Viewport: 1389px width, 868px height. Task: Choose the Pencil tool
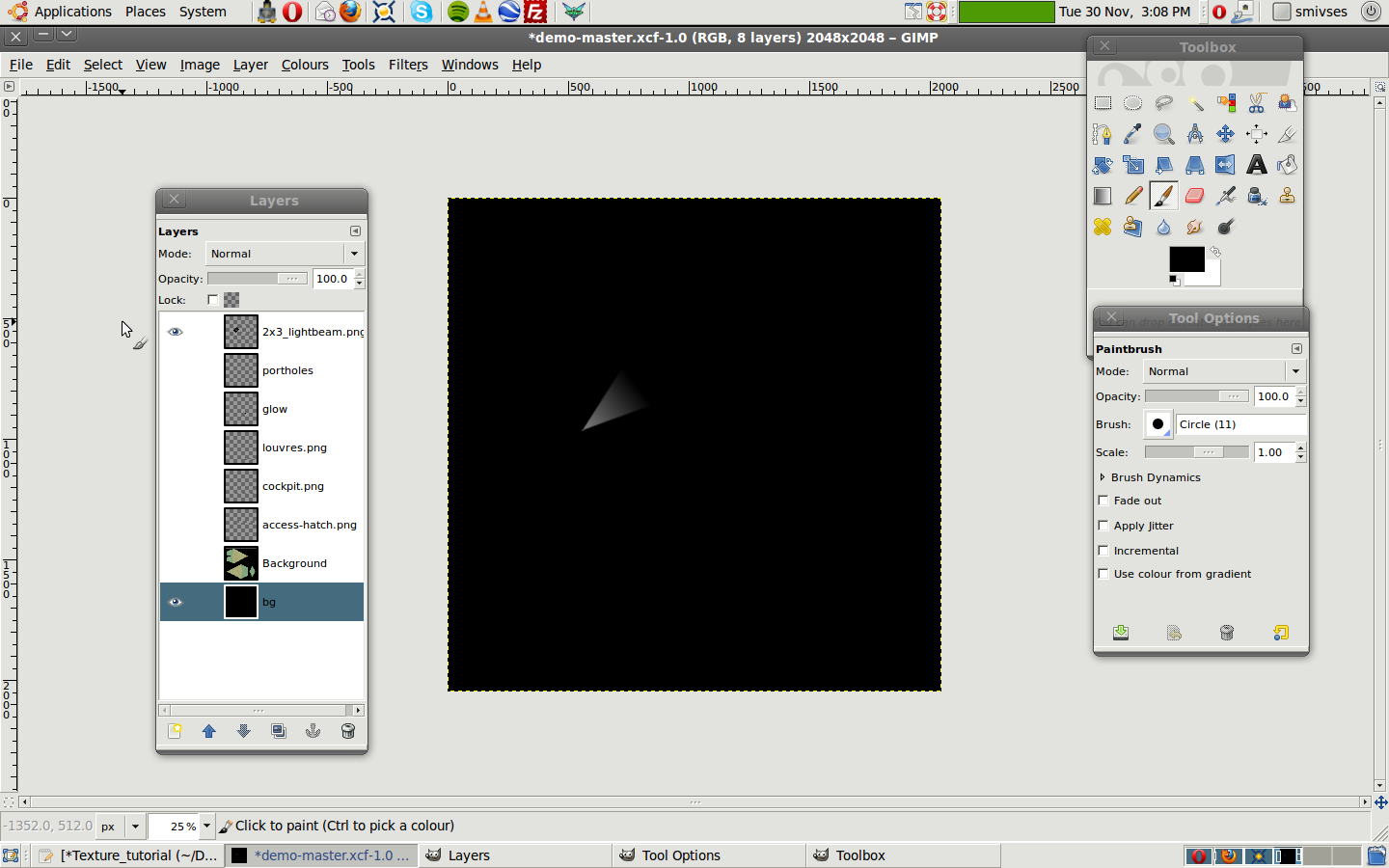1133,196
